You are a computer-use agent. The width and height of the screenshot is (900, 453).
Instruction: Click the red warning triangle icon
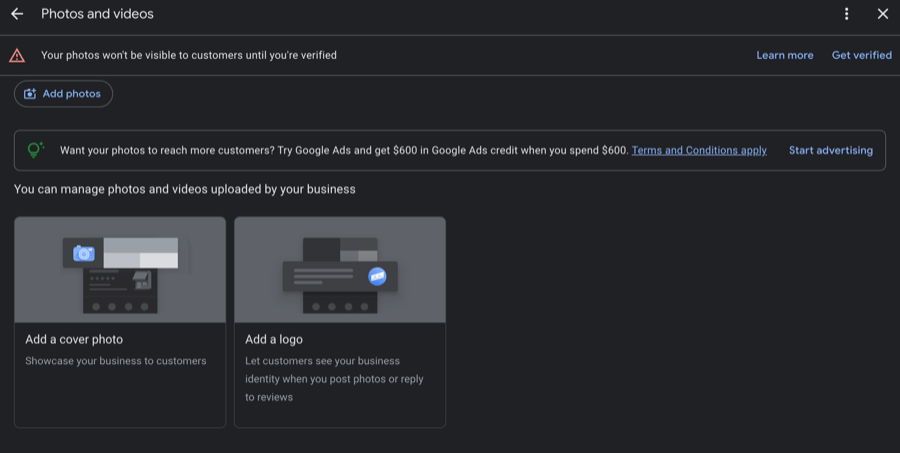point(17,56)
